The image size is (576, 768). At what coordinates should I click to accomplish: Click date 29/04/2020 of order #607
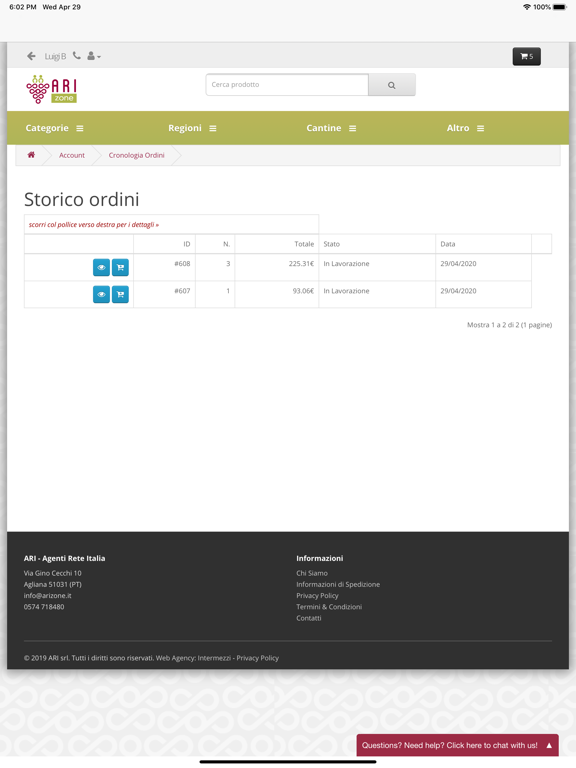pos(458,291)
